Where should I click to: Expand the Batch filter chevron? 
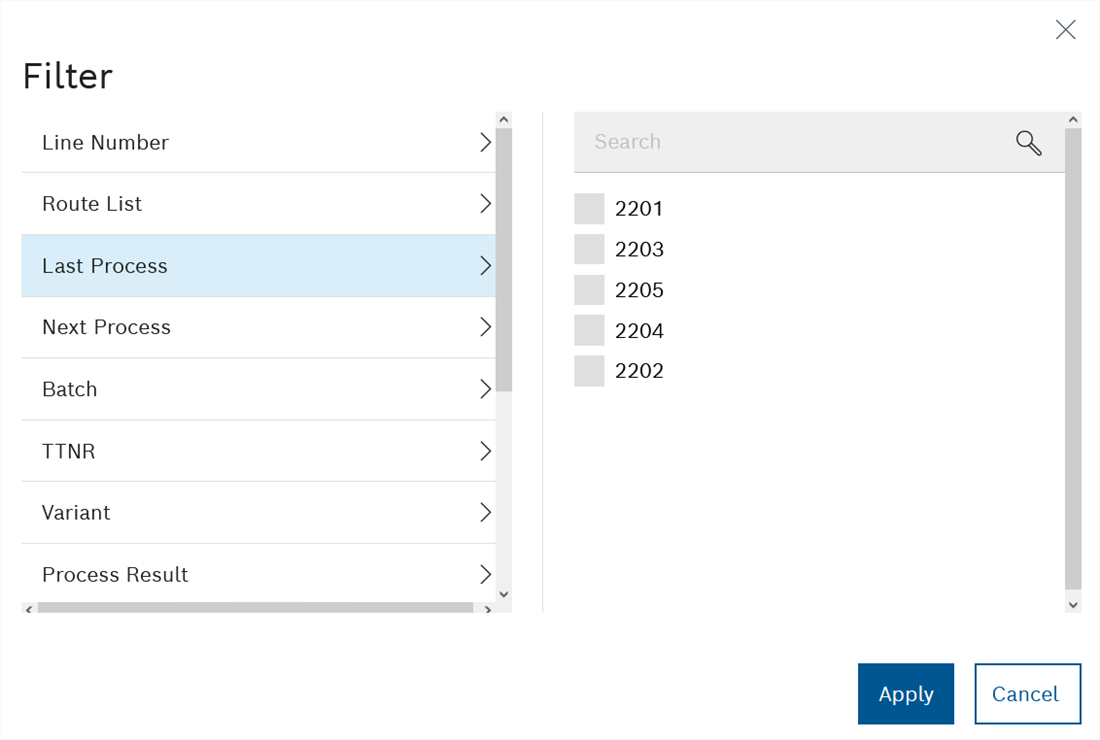[x=485, y=389]
